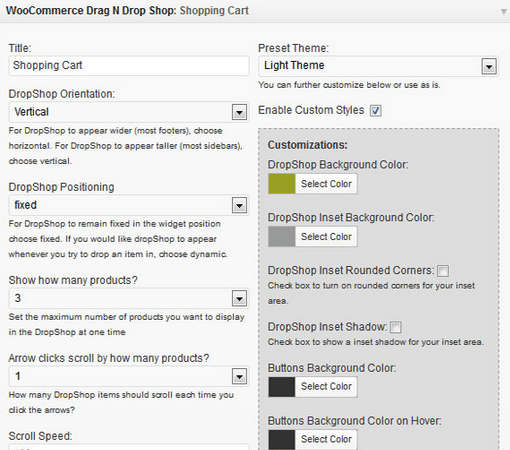Open the Preset Theme dropdown showing Light Theme
Viewport: 510px width, 450px height.
click(x=379, y=66)
